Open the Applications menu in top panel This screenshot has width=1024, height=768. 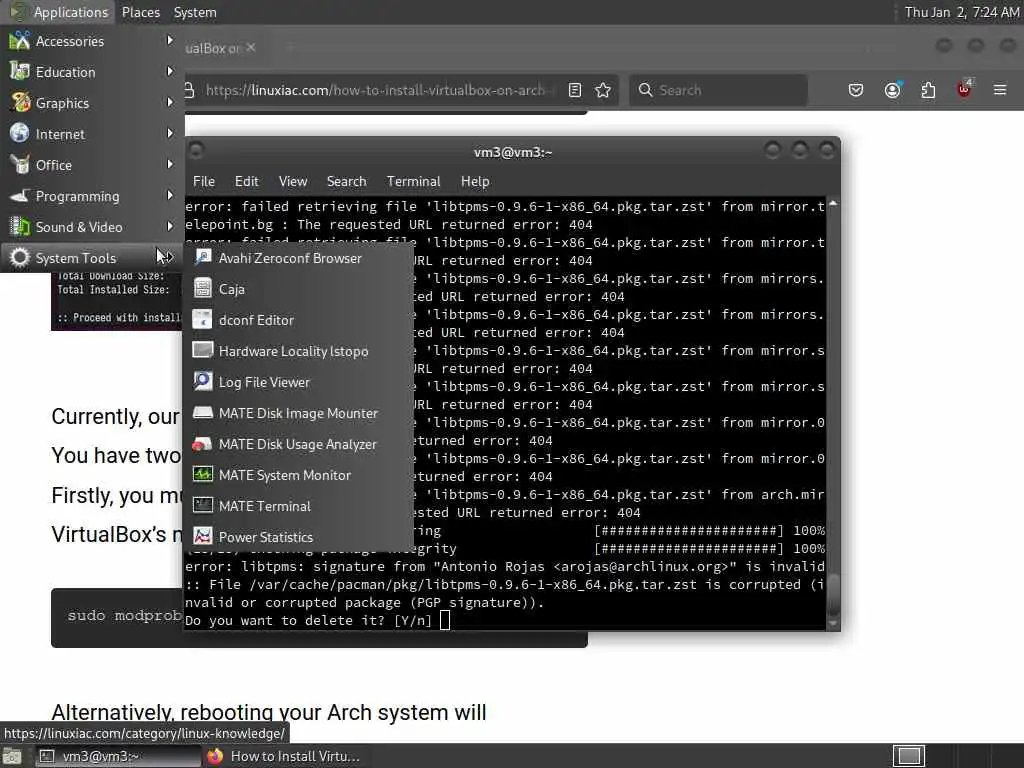tap(59, 12)
